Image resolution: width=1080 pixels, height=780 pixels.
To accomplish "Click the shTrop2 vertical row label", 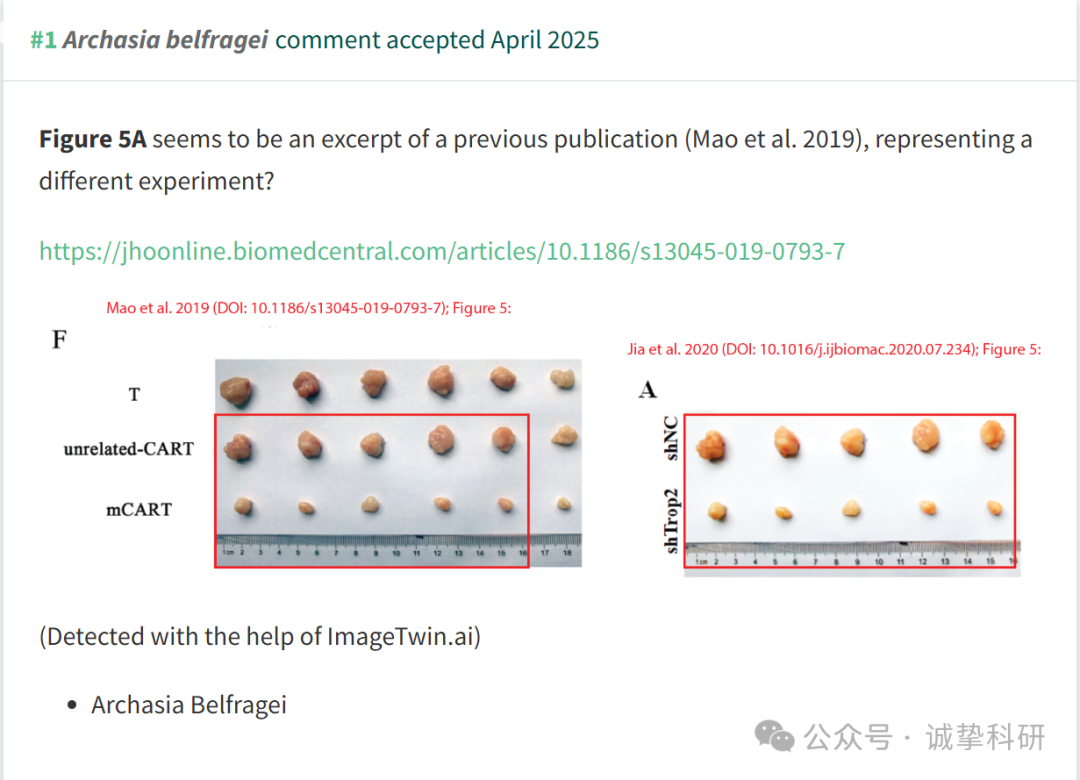I will click(x=670, y=521).
